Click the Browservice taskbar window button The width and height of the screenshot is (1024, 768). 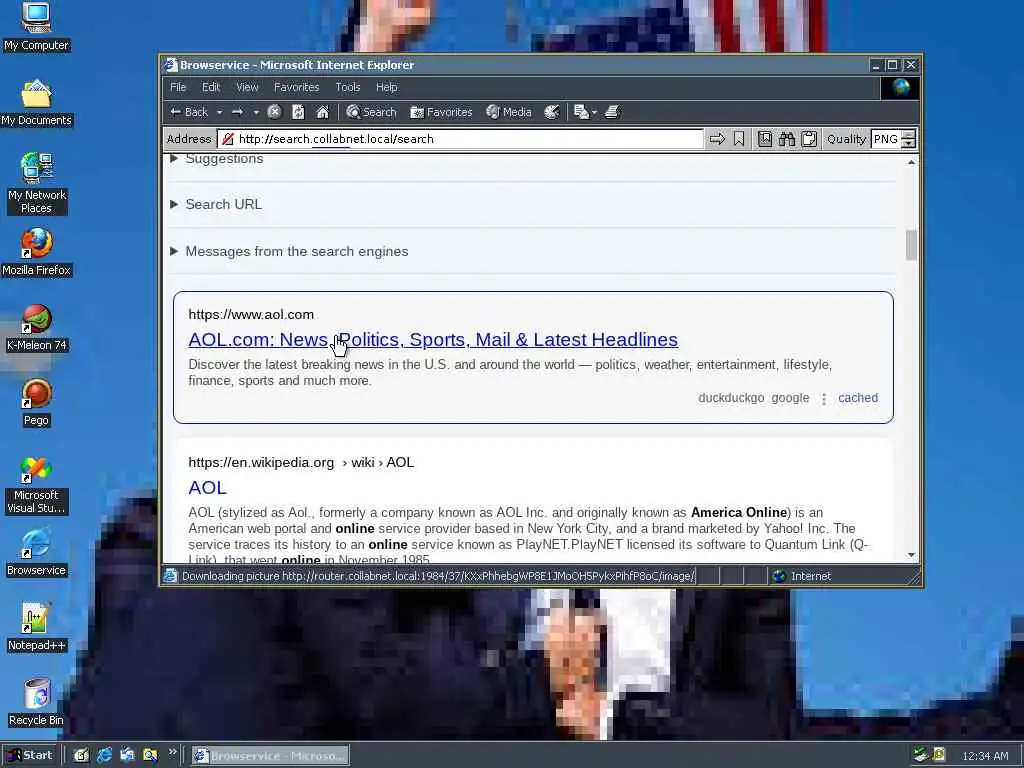tap(270, 756)
